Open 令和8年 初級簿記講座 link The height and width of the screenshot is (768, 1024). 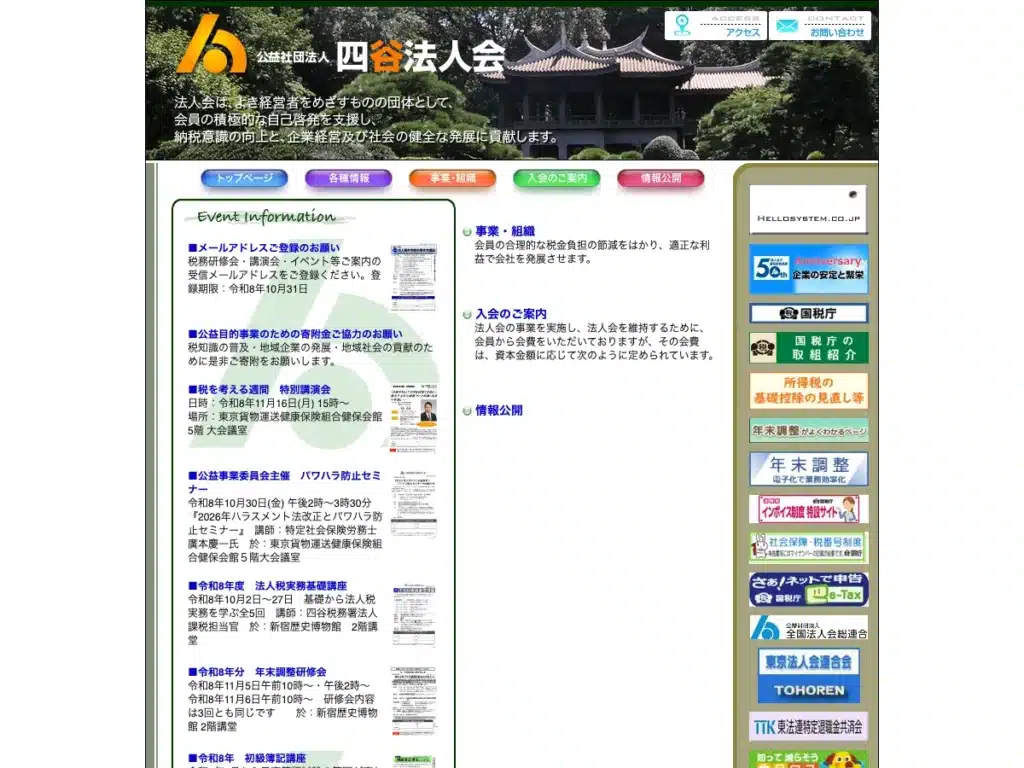pyautogui.click(x=247, y=758)
